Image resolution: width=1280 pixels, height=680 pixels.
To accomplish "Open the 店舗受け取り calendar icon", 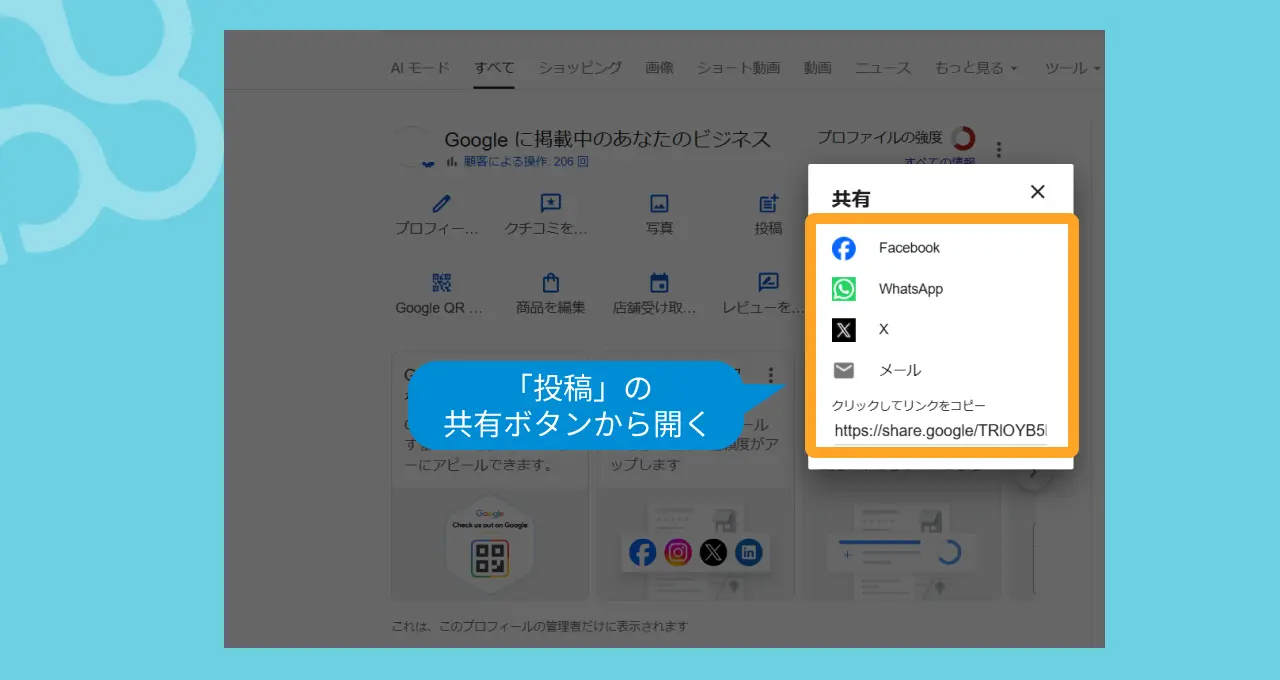I will pyautogui.click(x=659, y=282).
